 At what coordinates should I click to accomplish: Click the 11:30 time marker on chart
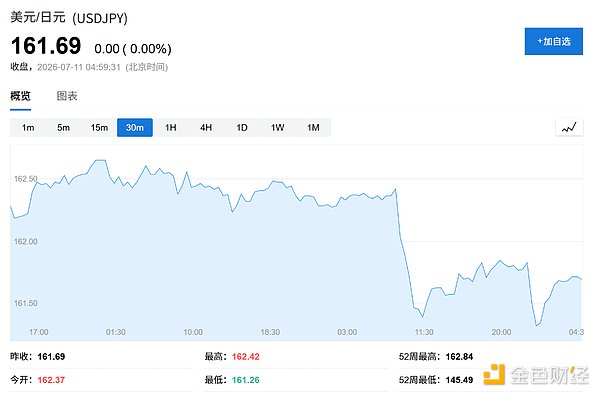point(424,332)
